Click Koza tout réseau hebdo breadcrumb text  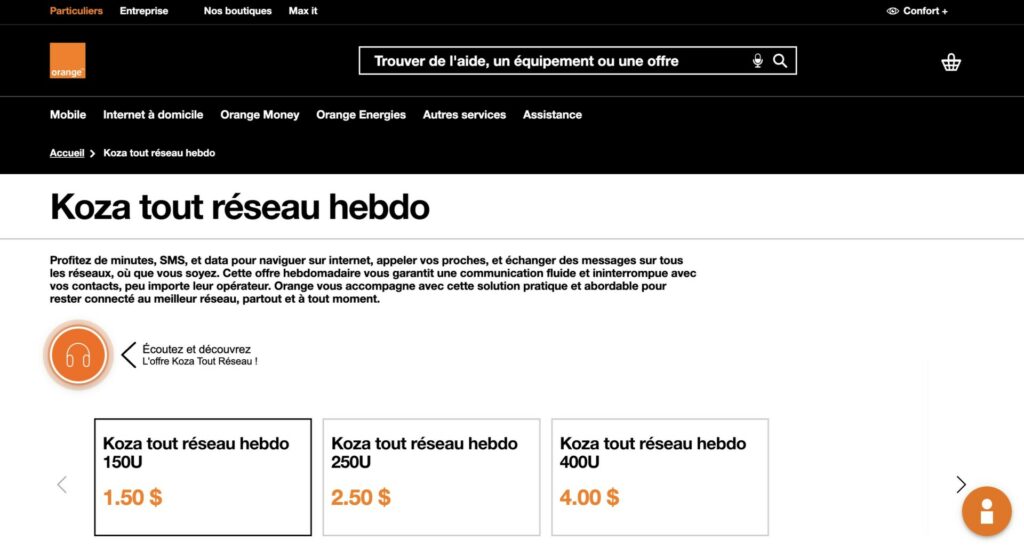point(159,153)
